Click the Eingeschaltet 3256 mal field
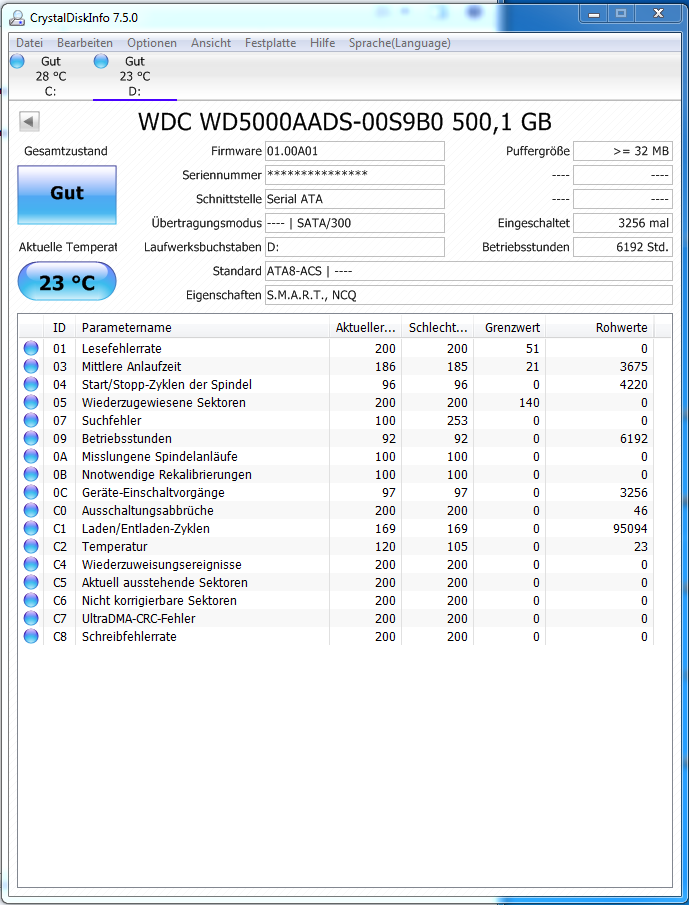This screenshot has height=905, width=689. (623, 223)
